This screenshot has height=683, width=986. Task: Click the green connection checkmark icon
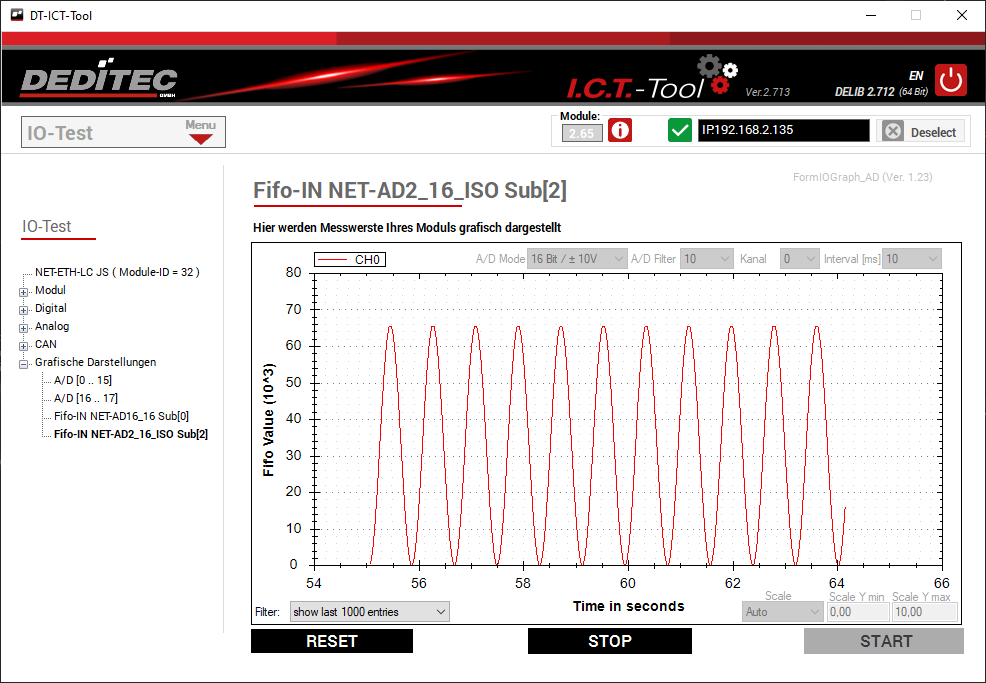pos(680,131)
